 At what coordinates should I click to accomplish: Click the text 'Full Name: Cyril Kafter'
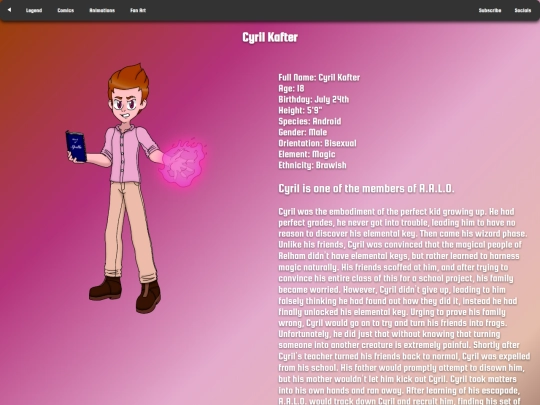(319, 77)
